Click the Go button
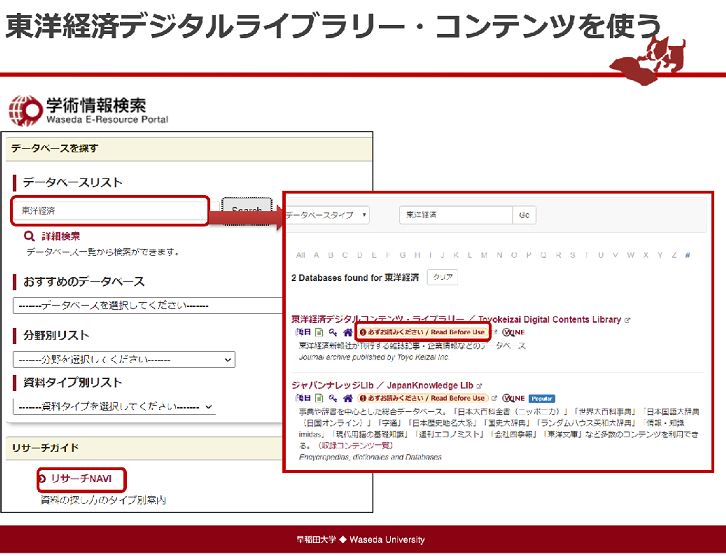 (x=524, y=215)
